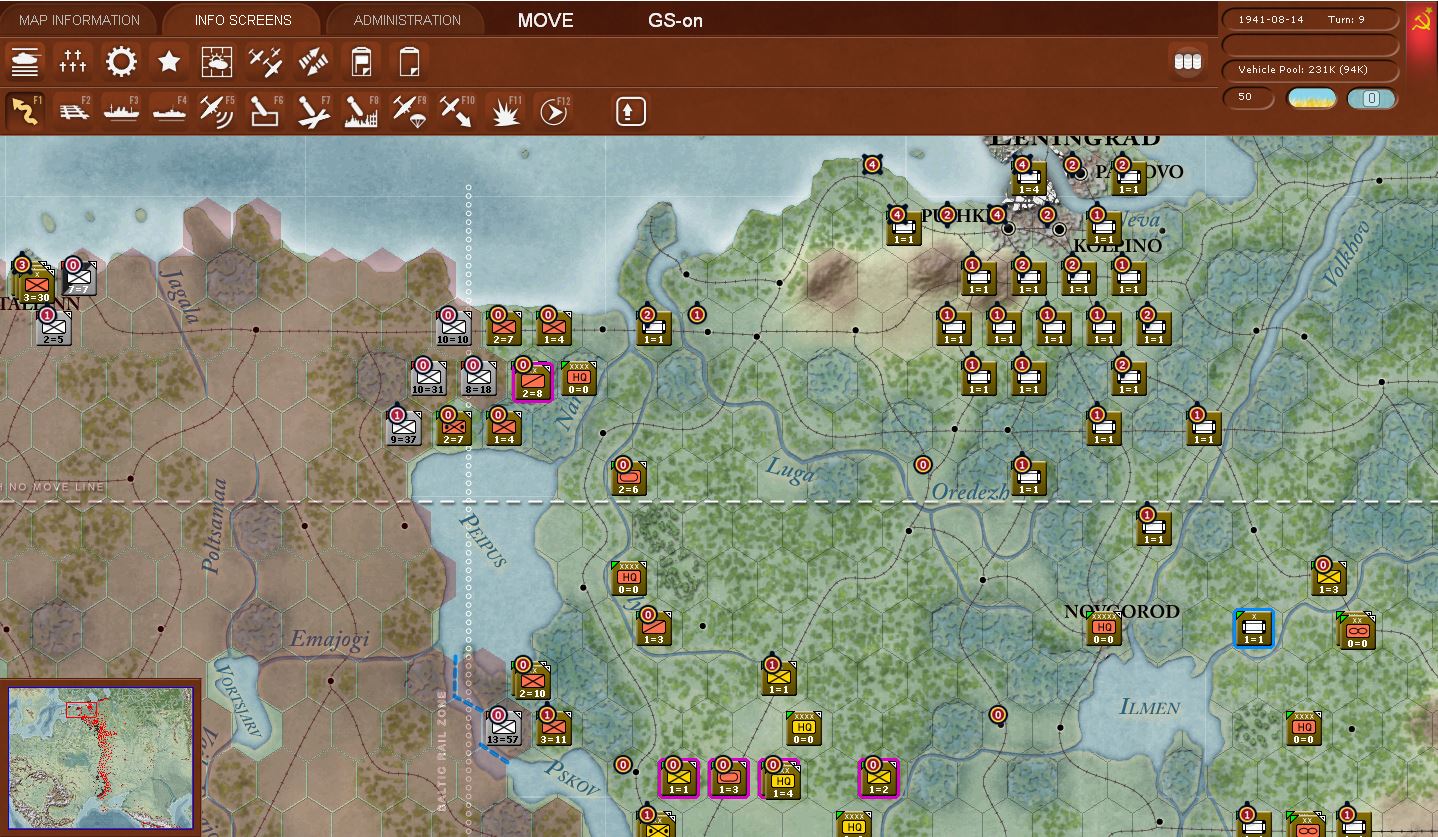Screen dimensions: 1438x837
Task: Open the MAP INFORMATION tab
Action: [79, 20]
